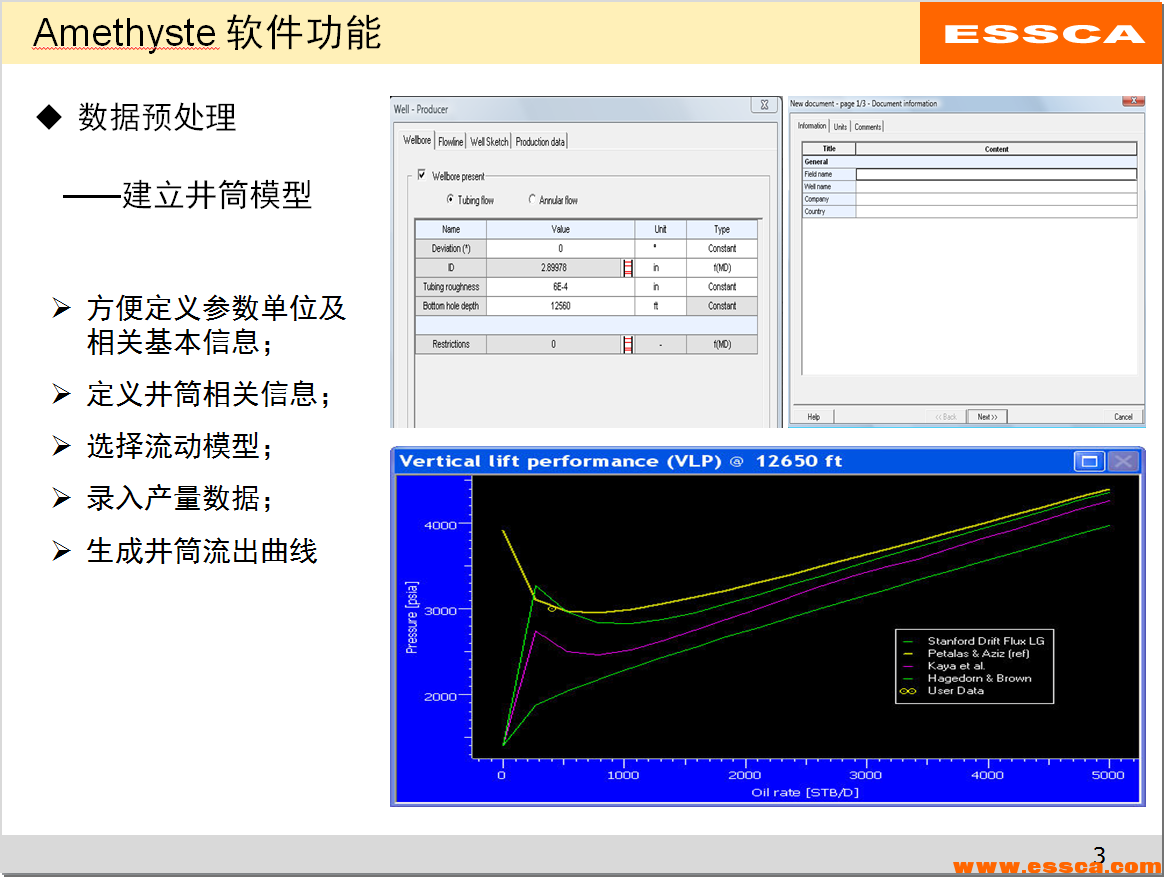Open the Restrictions table icon
The image size is (1164, 877).
click(x=628, y=344)
